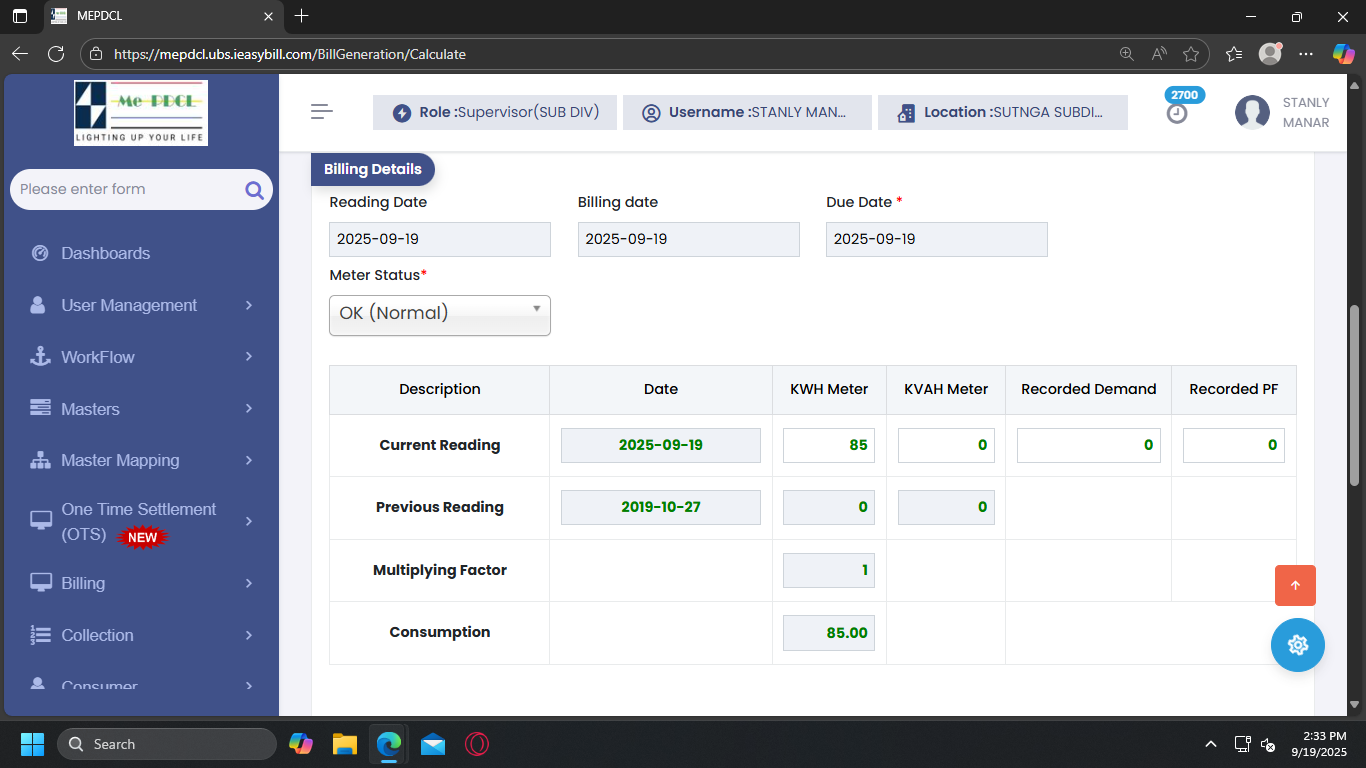Expand the User Management sidebar menu
The width and height of the screenshot is (1366, 768).
pyautogui.click(x=140, y=305)
